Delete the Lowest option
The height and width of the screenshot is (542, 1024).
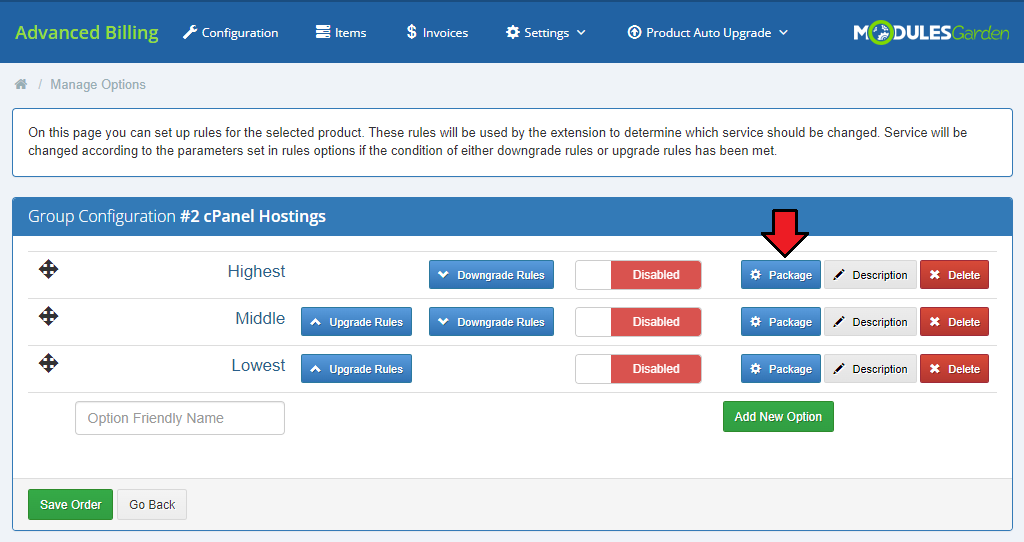[x=954, y=369]
